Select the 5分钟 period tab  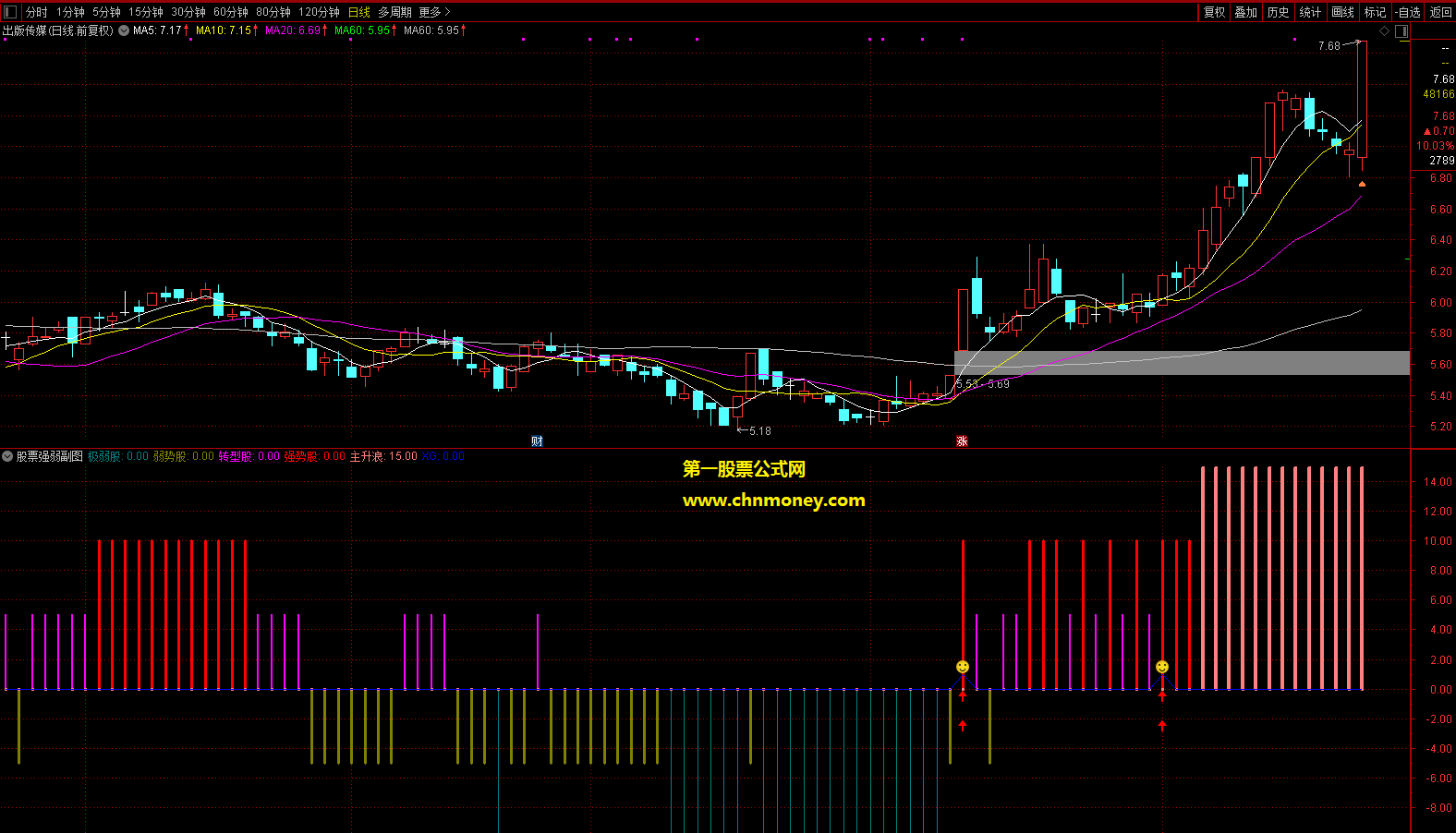pyautogui.click(x=106, y=12)
